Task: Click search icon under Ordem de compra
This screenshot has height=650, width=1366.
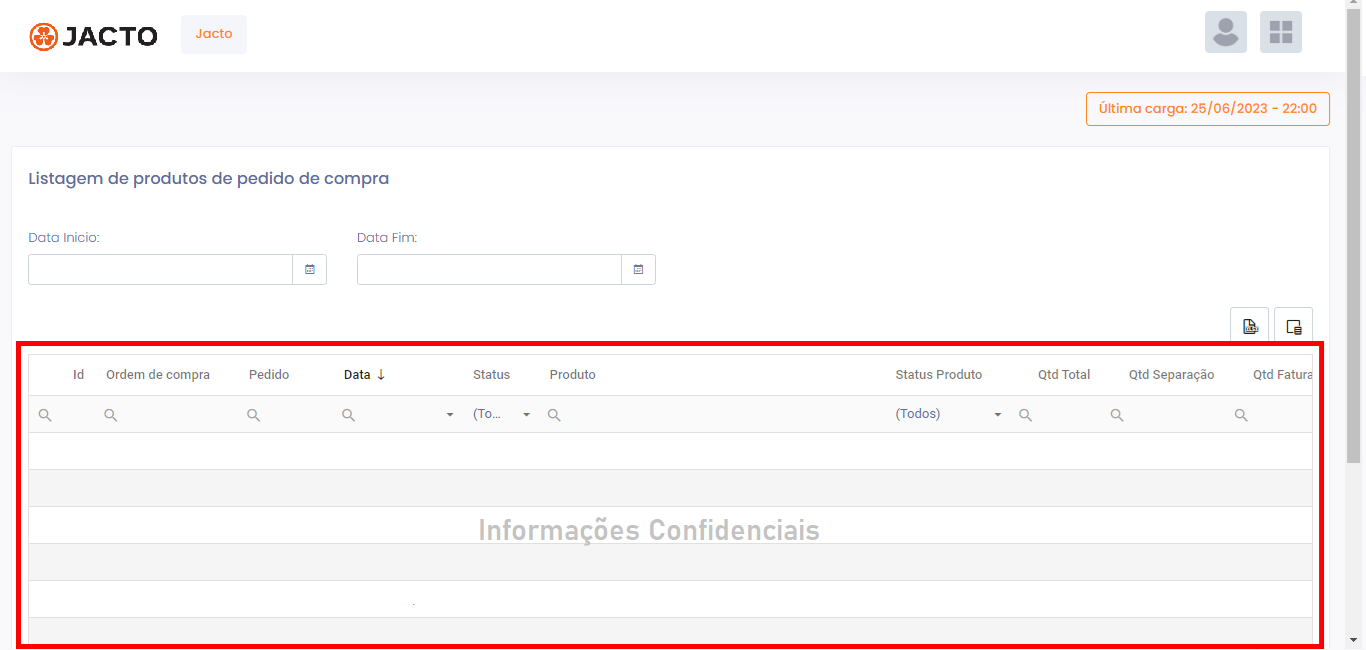Action: [x=111, y=415]
